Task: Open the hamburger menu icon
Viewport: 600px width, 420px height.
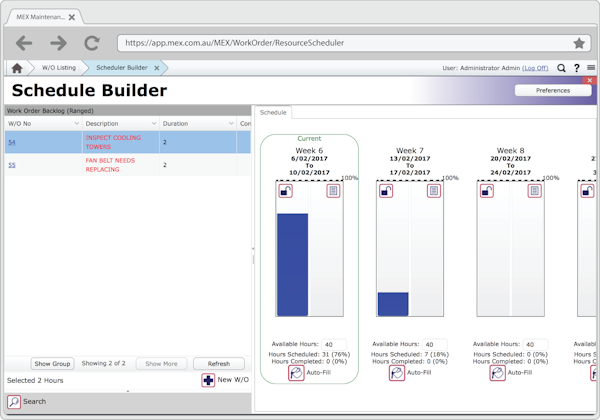Action: [591, 68]
